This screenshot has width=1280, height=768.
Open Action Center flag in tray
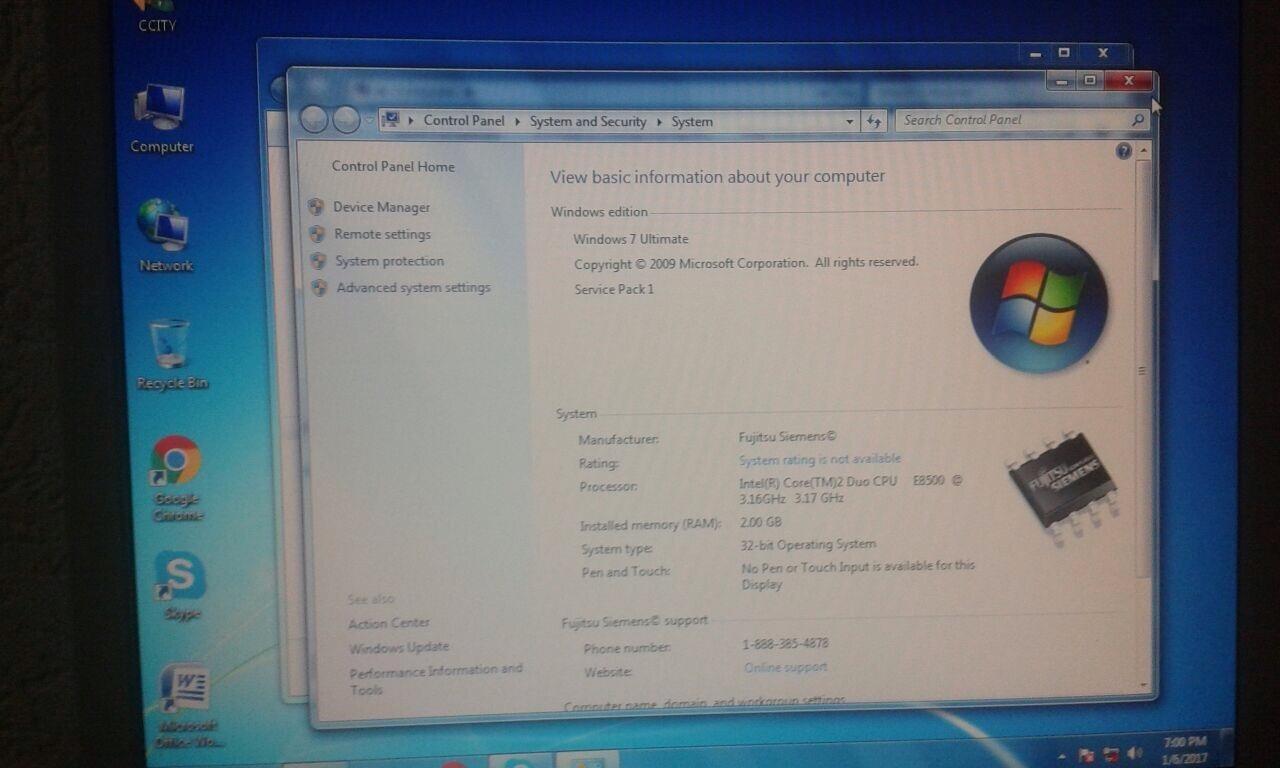(1087, 755)
